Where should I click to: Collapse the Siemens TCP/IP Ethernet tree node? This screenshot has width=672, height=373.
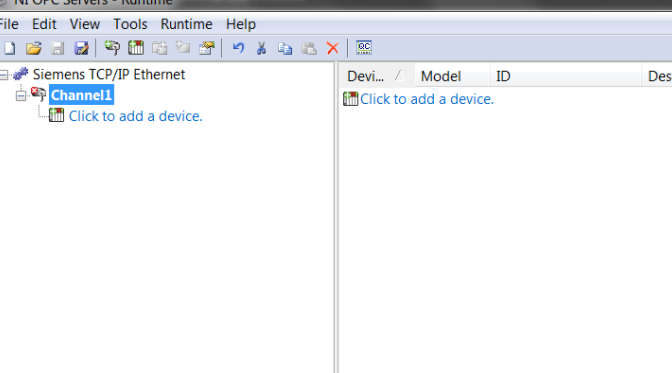point(3,75)
